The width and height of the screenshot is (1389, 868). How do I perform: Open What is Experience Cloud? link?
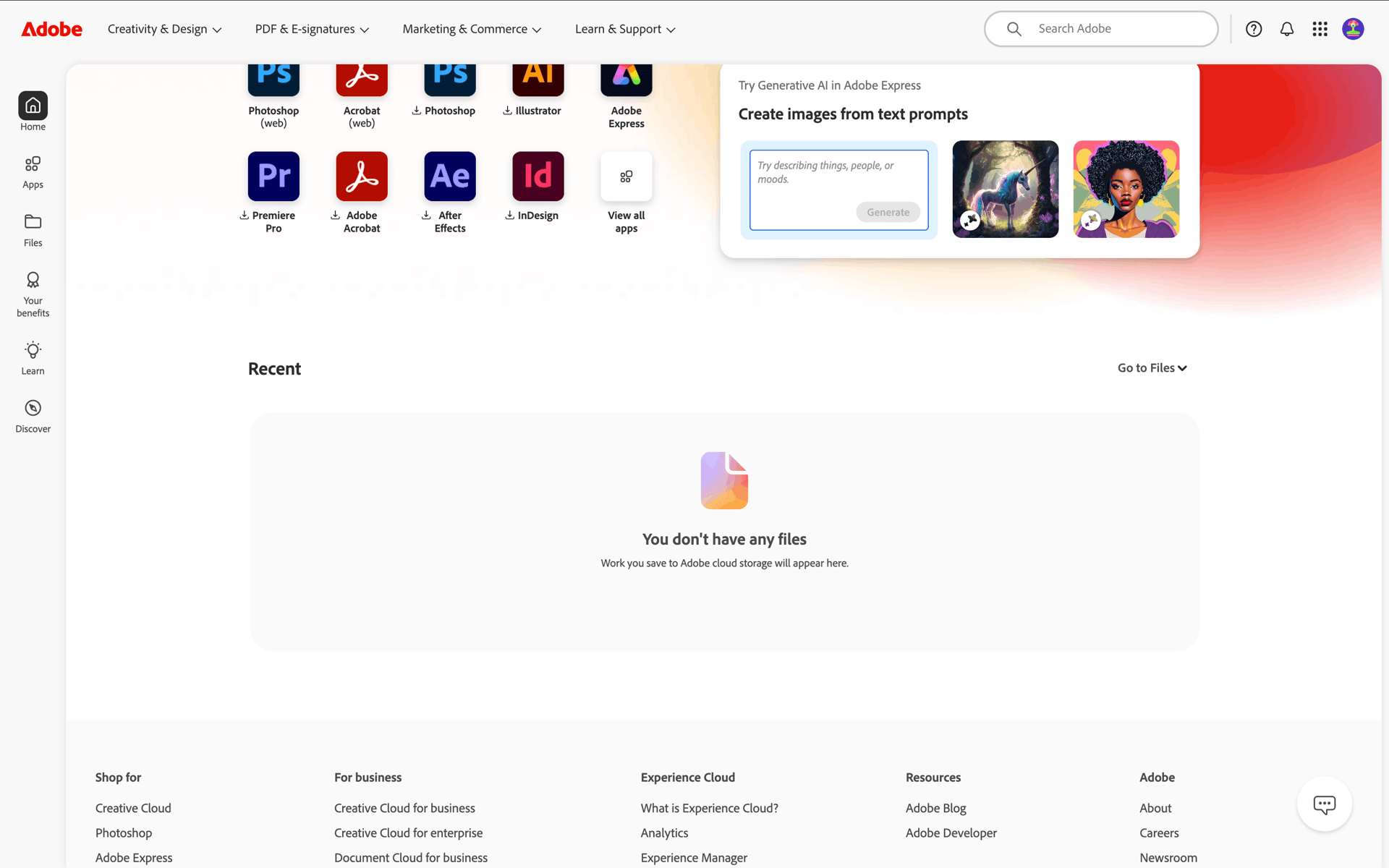coord(709,808)
